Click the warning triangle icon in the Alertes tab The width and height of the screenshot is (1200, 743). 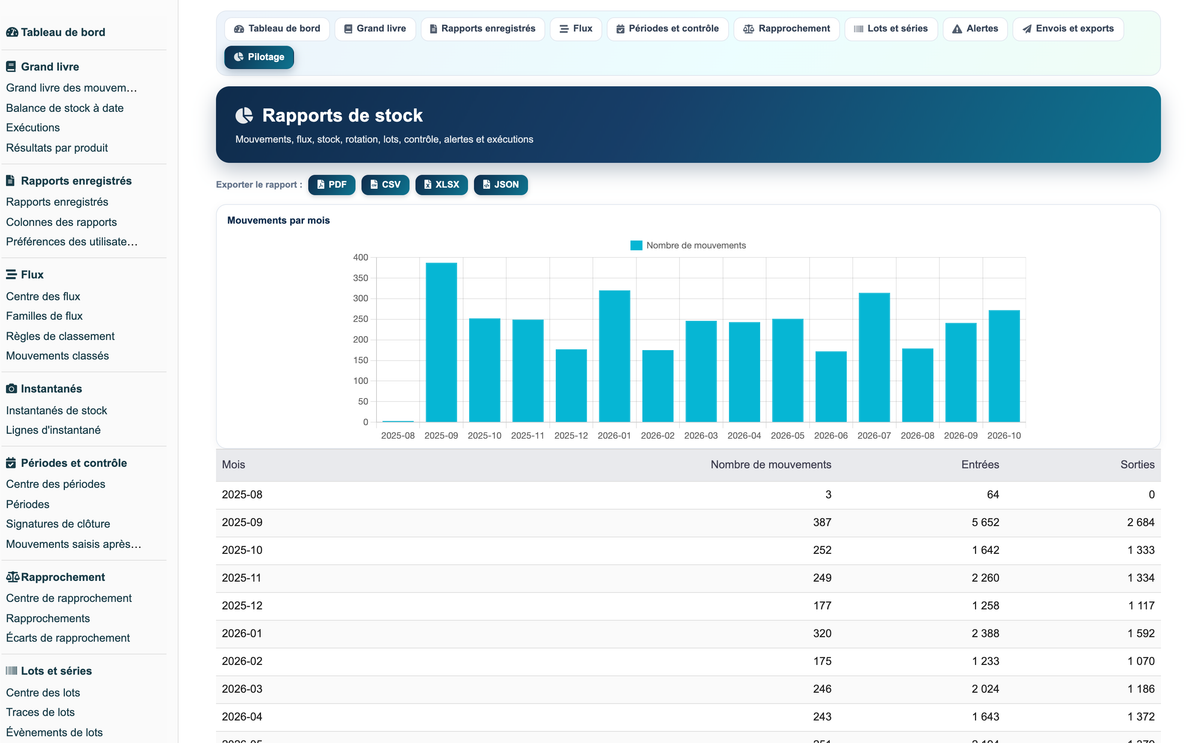coord(957,29)
